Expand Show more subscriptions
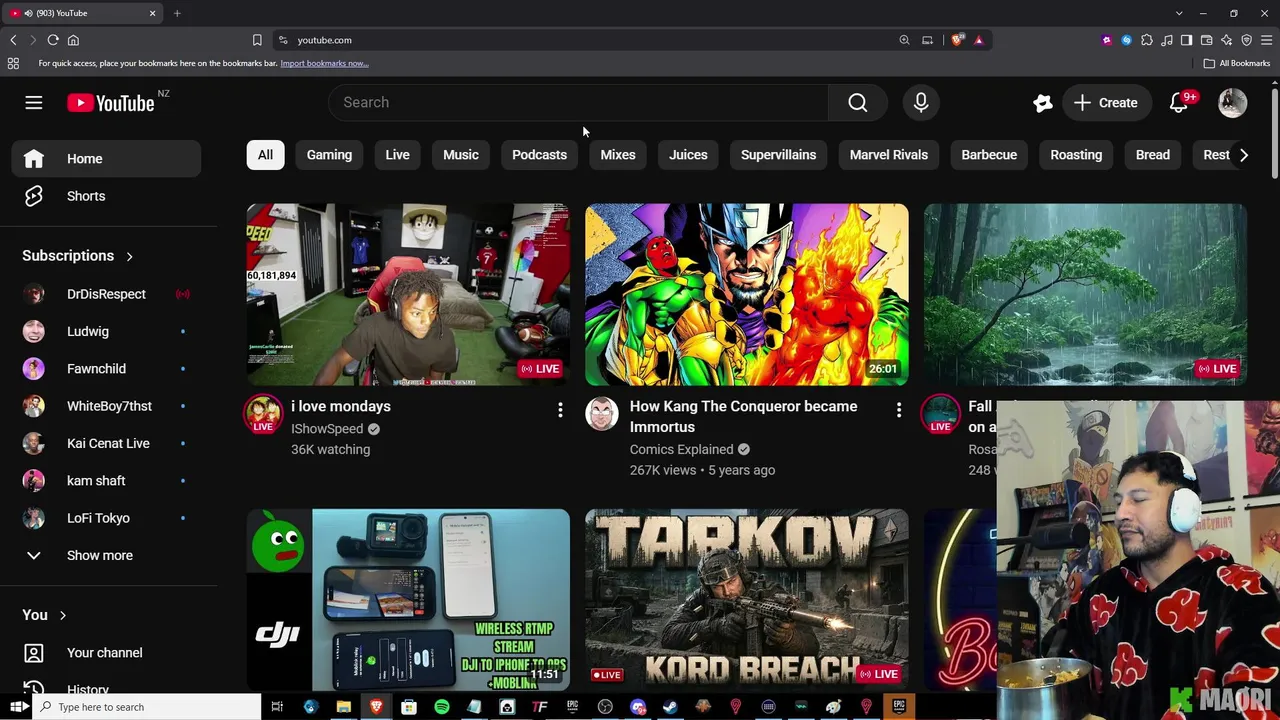1280x720 pixels. pos(107,555)
